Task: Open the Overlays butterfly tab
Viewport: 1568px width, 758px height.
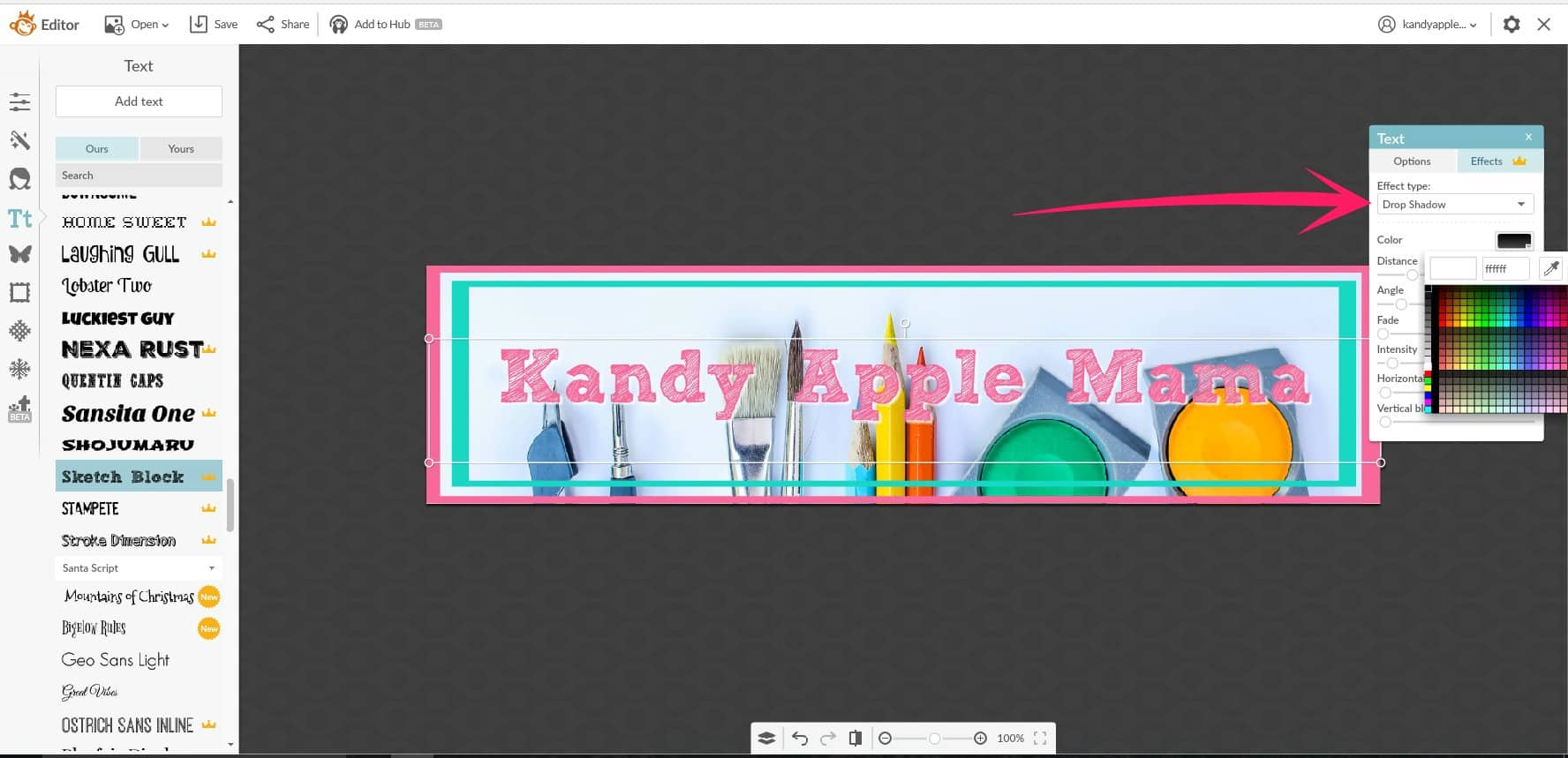Action: tap(19, 254)
